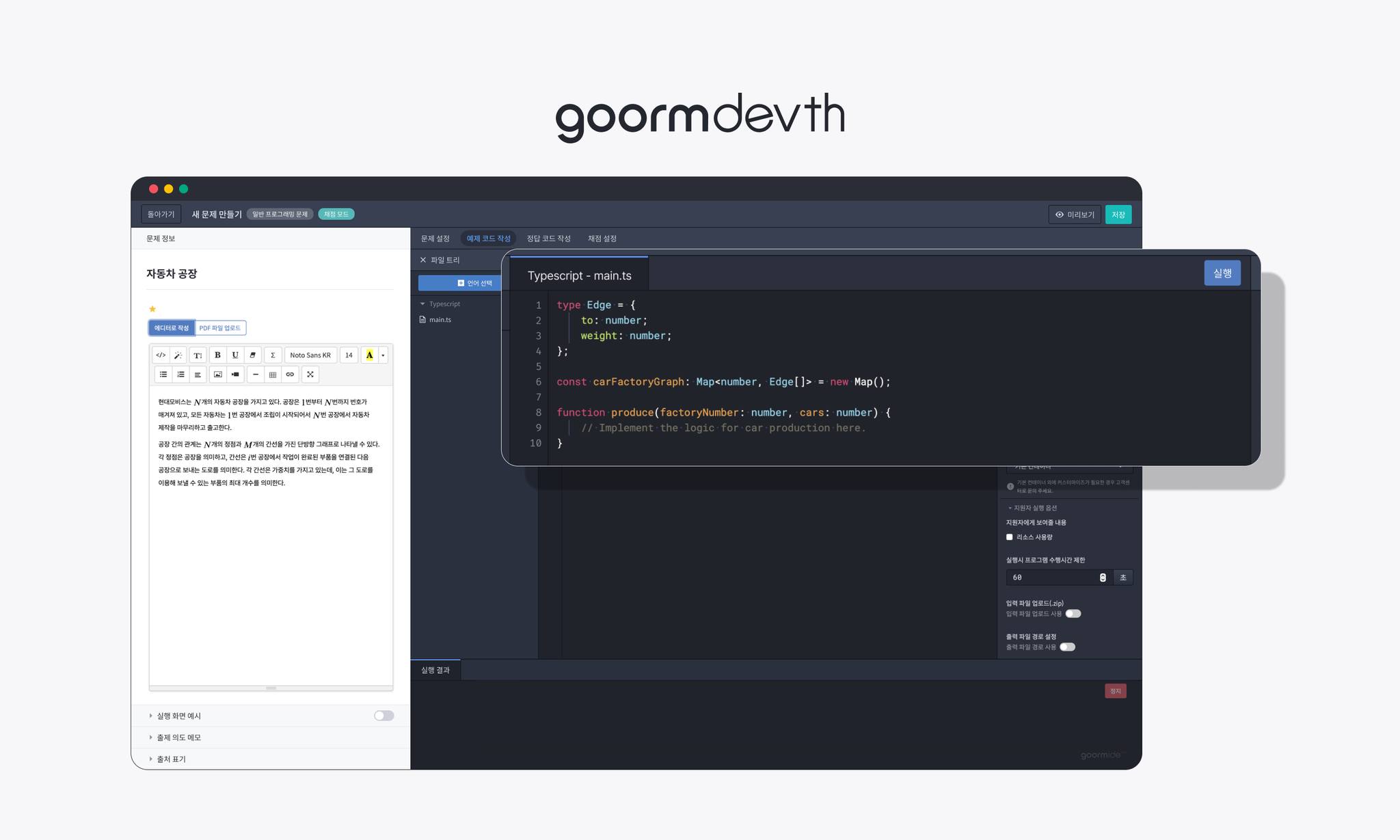Select the PDF 파일 업로드 option
1400x840 pixels.
coord(220,328)
